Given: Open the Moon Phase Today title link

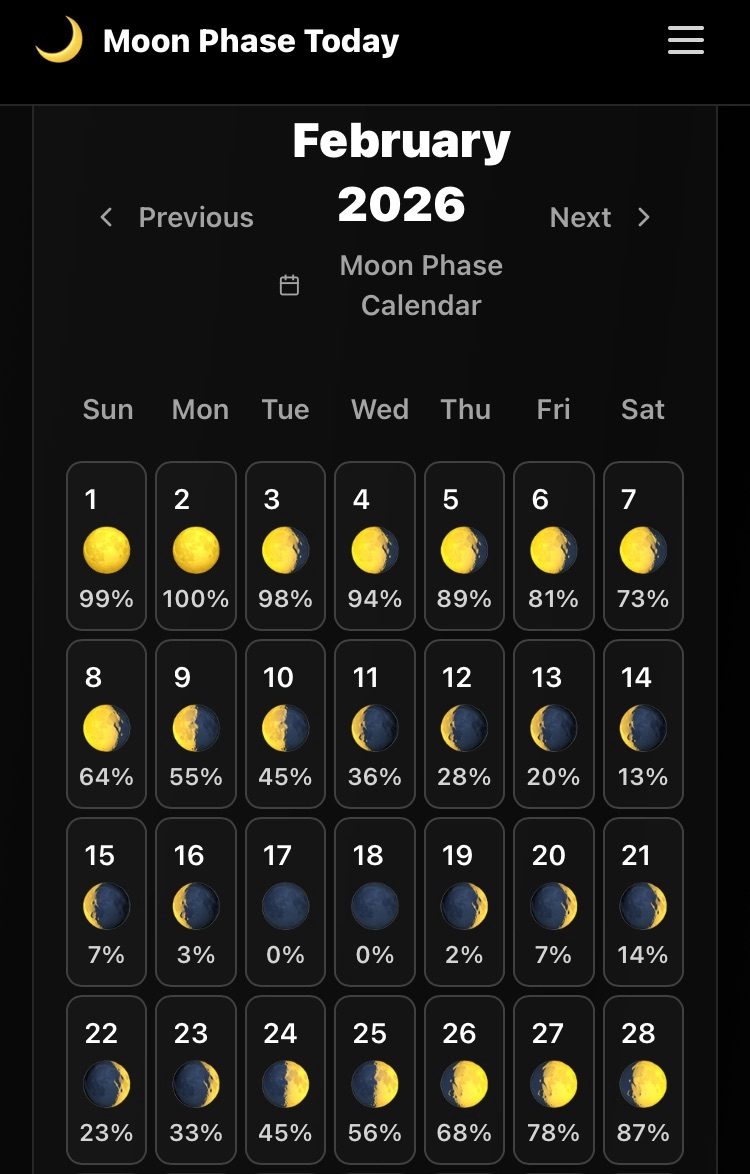Looking at the screenshot, I should (x=250, y=41).
